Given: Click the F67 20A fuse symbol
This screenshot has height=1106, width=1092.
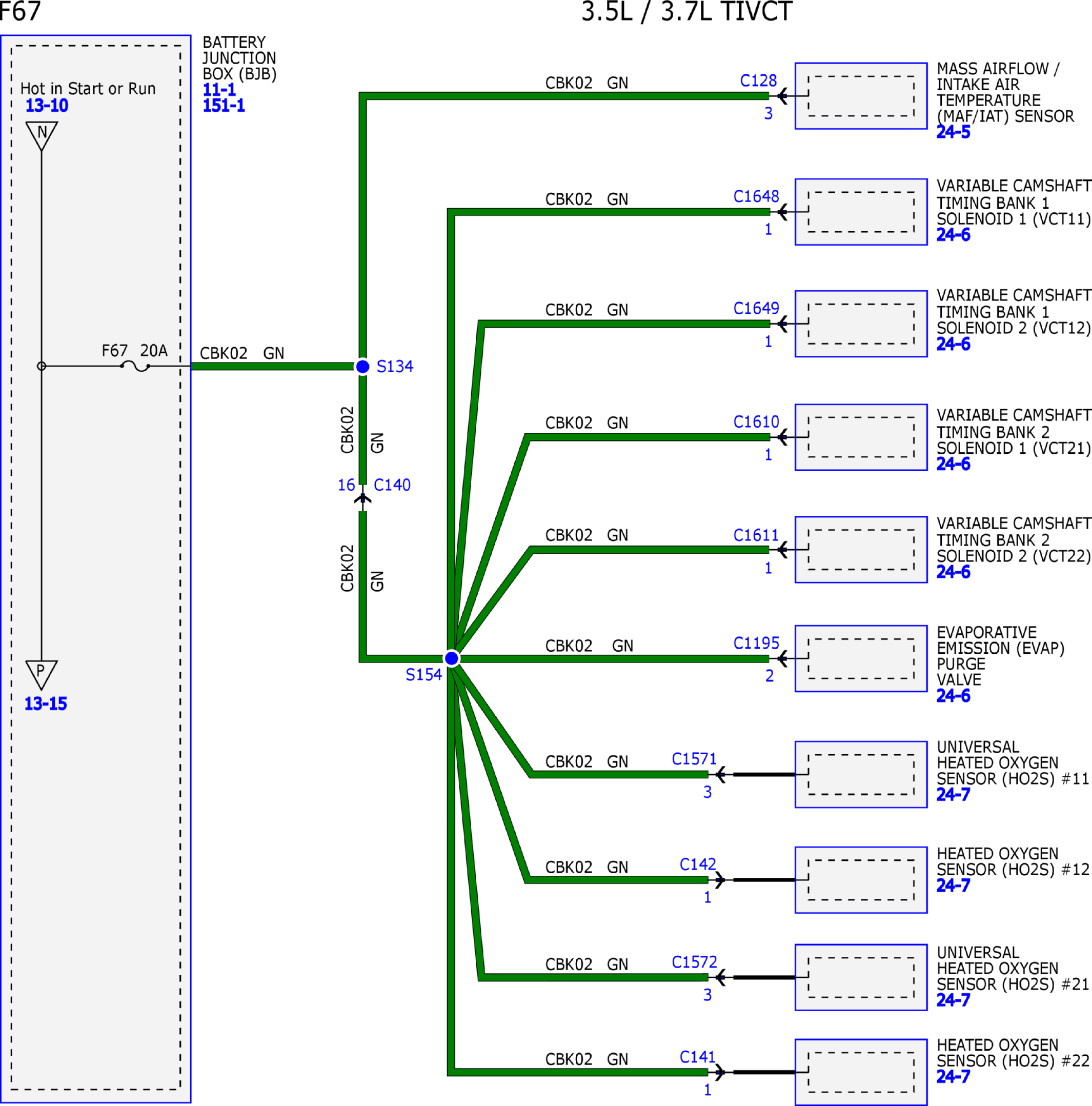Looking at the screenshot, I should (136, 366).
